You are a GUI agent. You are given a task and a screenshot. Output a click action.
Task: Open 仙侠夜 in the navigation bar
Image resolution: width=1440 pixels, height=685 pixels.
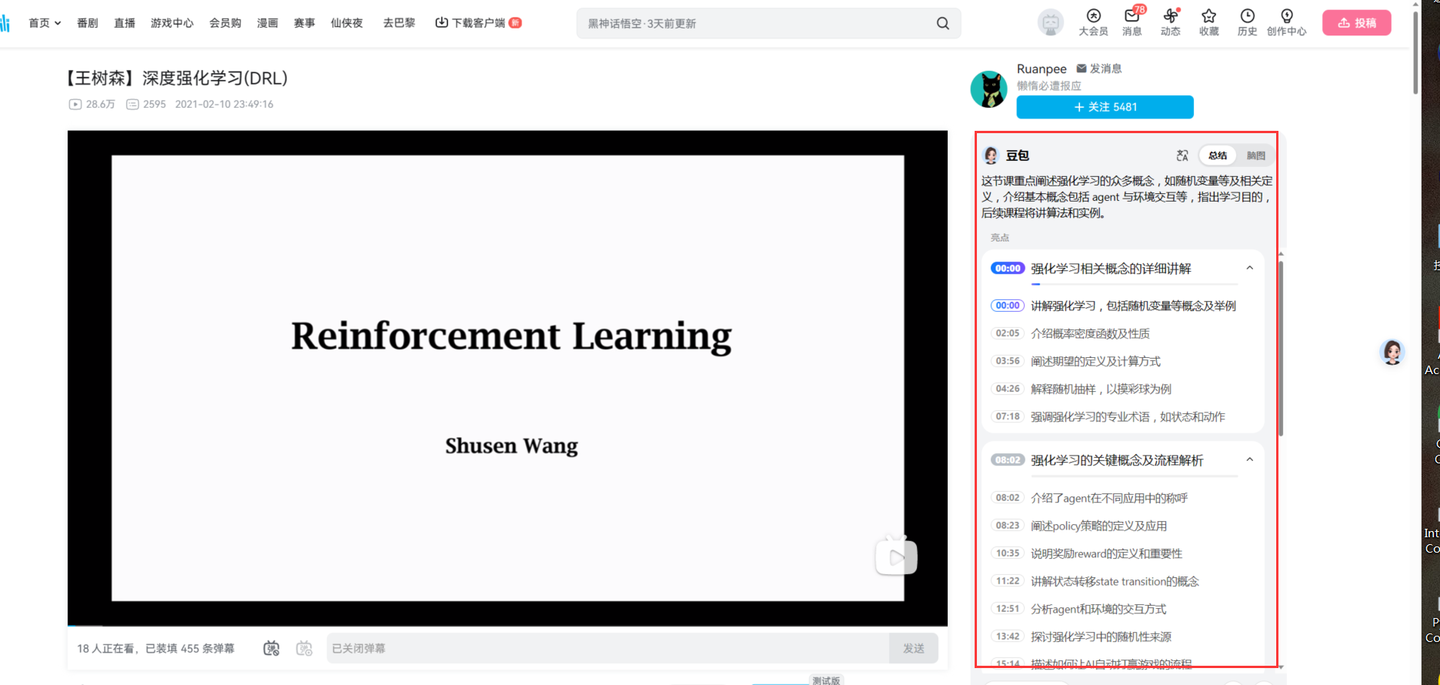coord(347,23)
